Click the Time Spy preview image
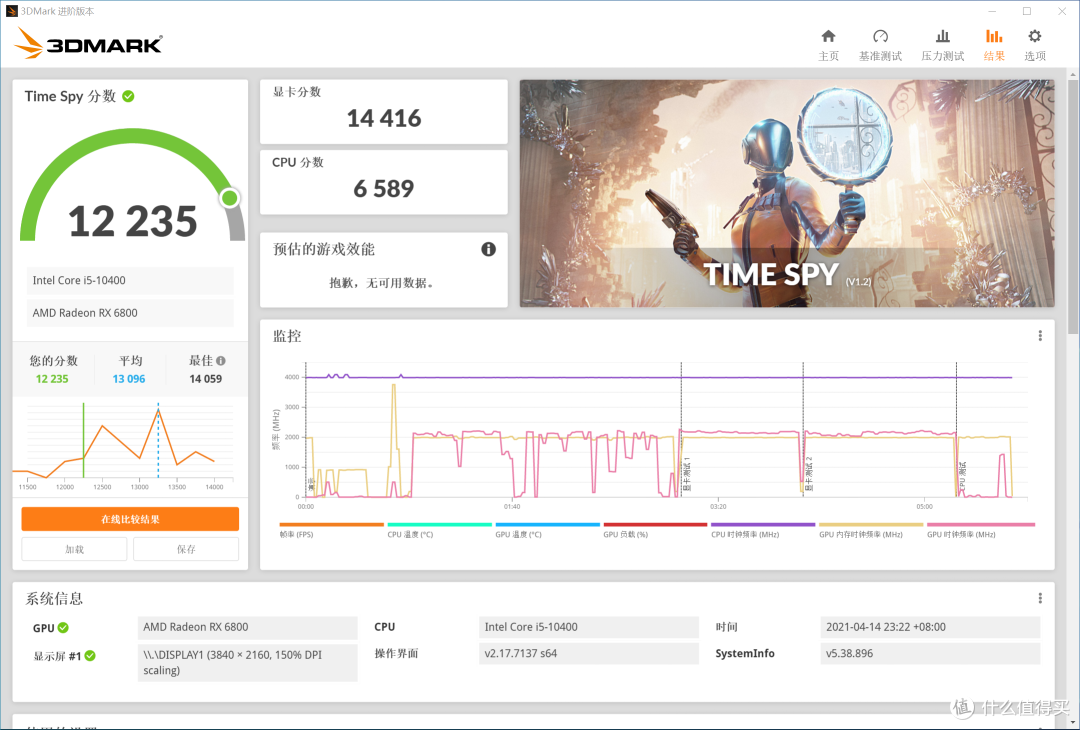 pos(787,194)
